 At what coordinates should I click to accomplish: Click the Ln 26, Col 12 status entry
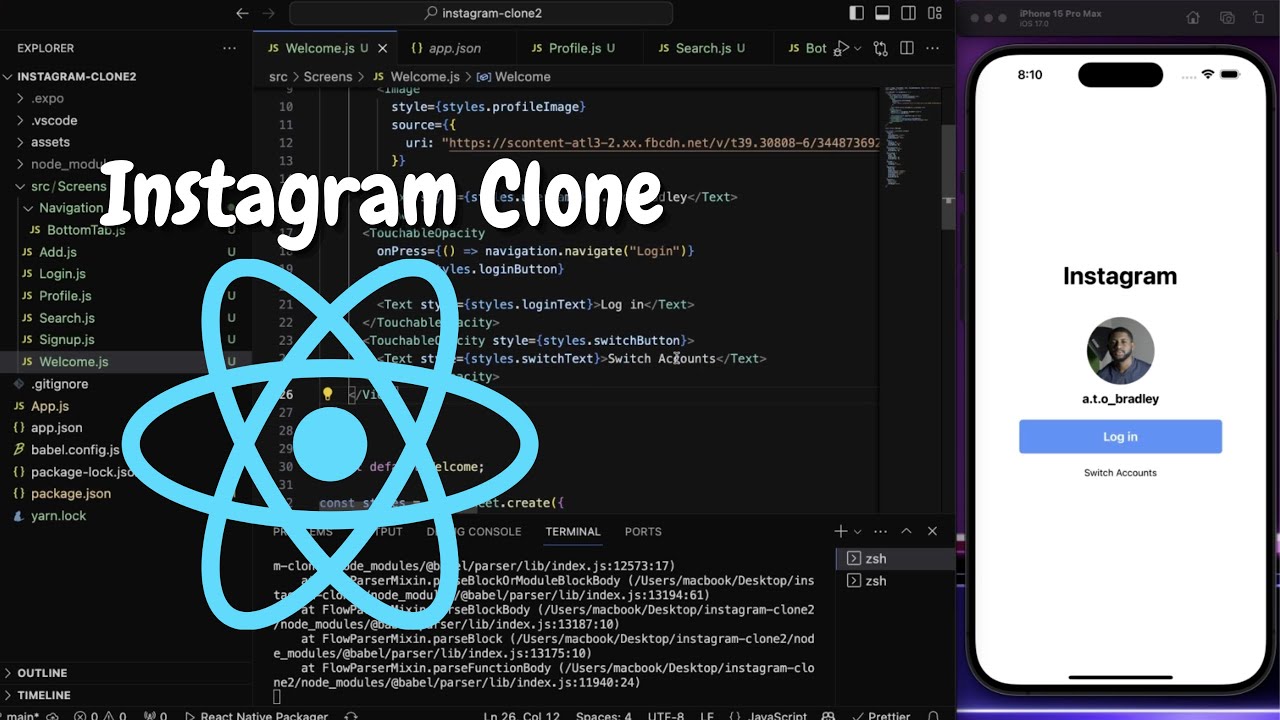click(523, 715)
